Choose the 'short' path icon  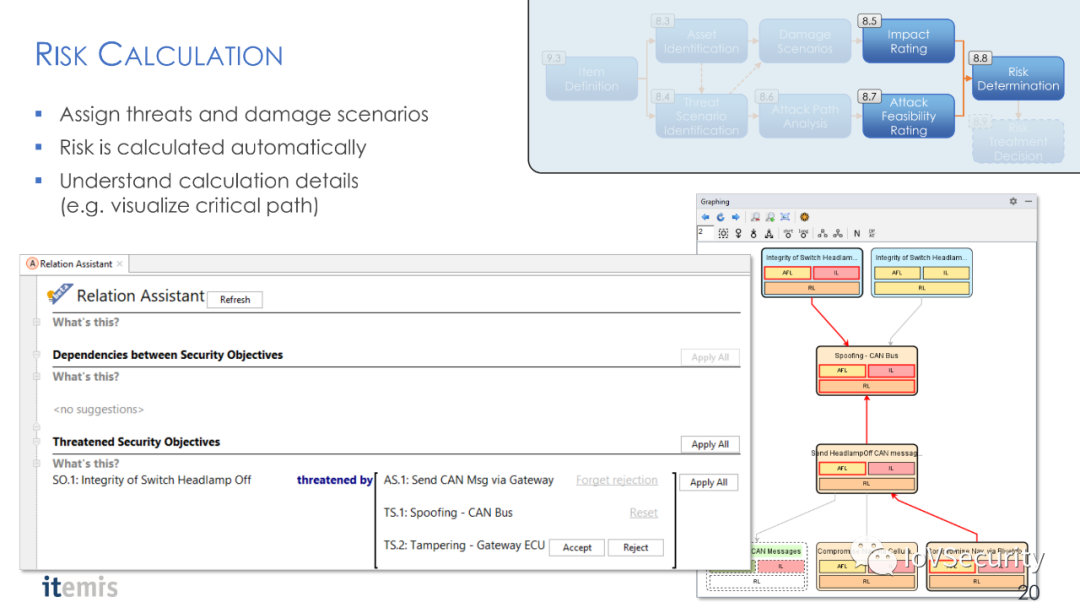(788, 233)
